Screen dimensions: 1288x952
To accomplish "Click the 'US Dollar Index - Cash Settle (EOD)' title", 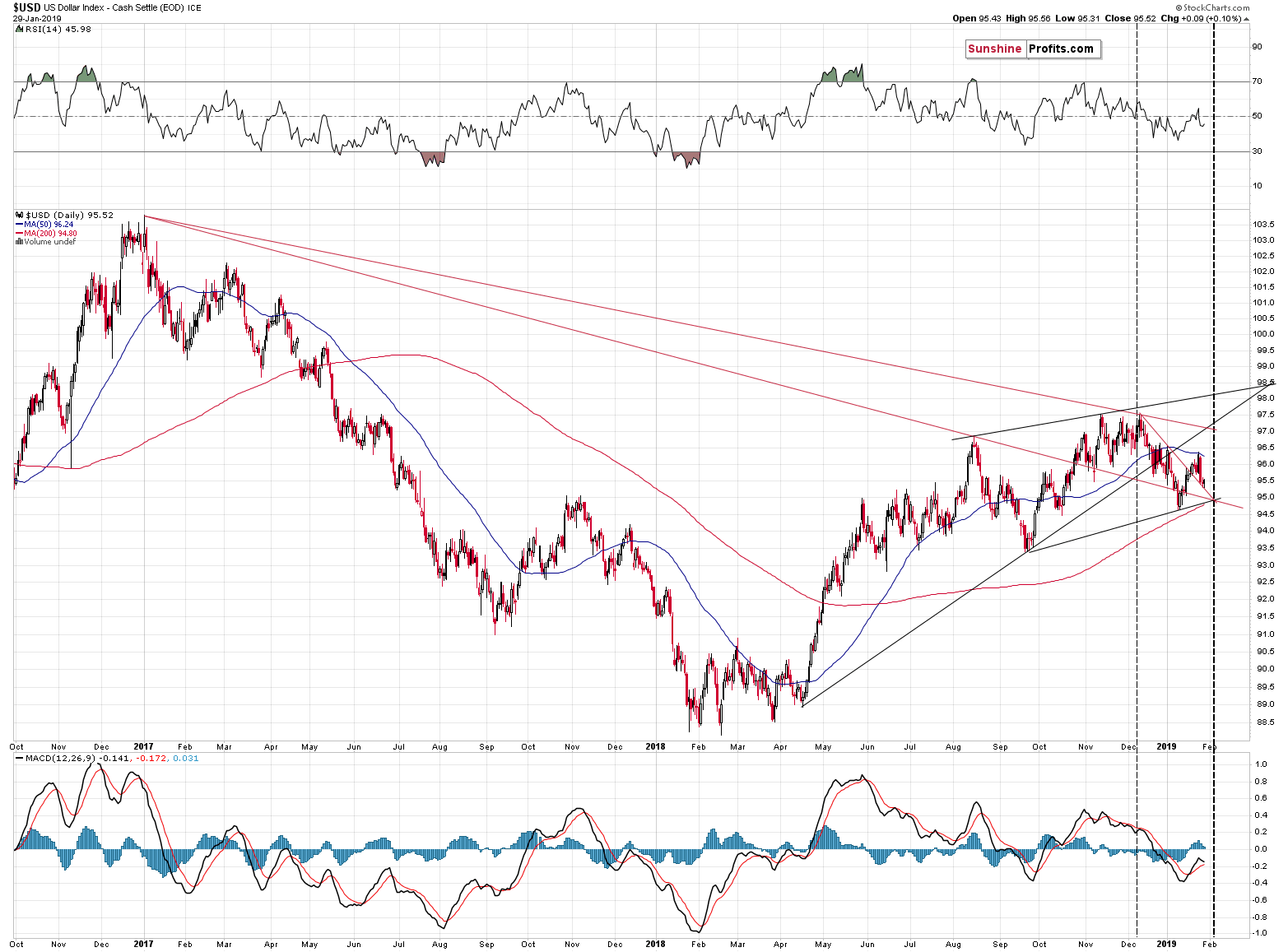I will click(114, 7).
